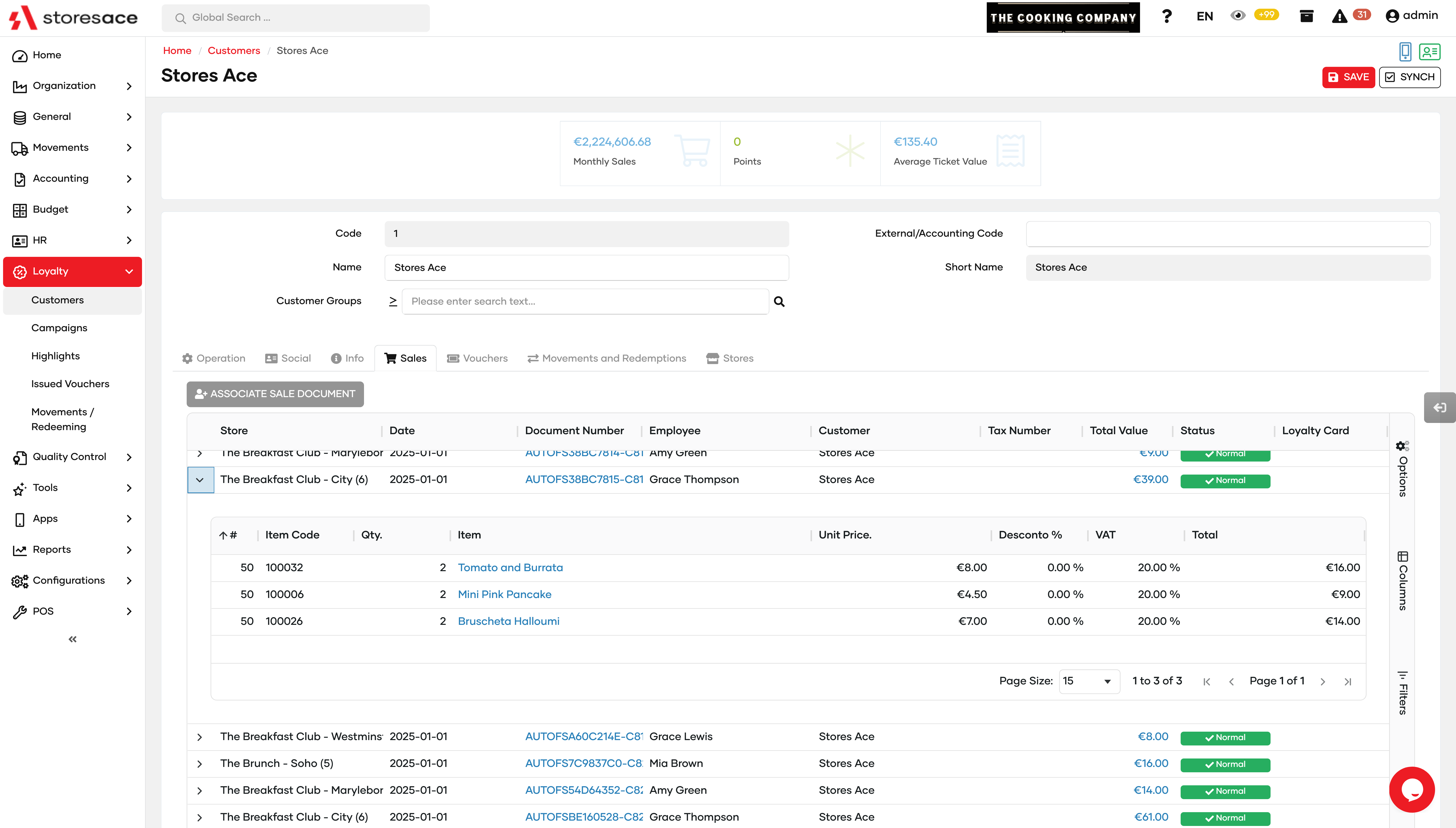Collapse the sidebar with double-arrow icon

pos(72,639)
